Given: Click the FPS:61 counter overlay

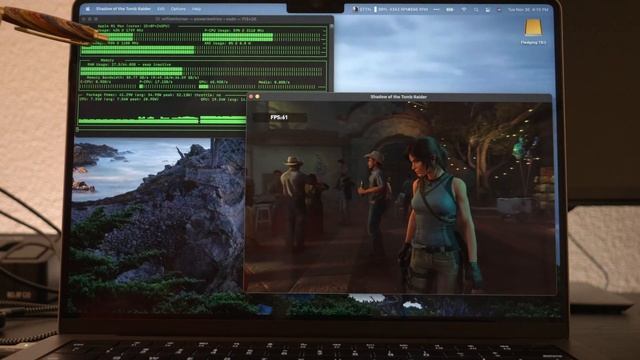Looking at the screenshot, I should (279, 118).
